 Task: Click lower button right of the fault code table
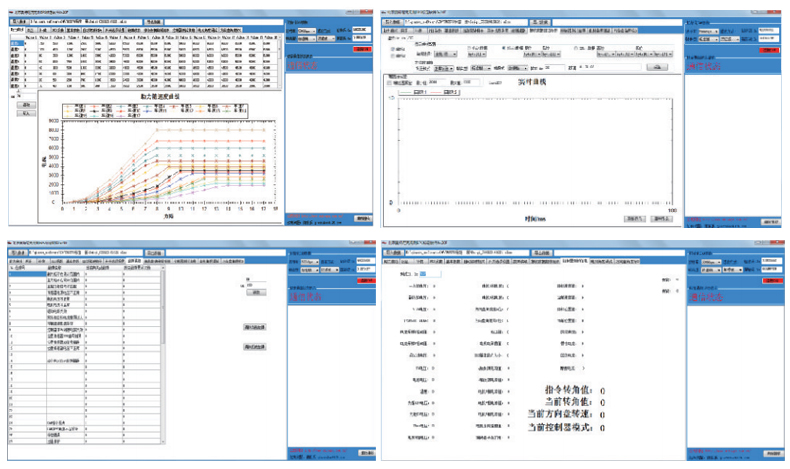click(254, 346)
